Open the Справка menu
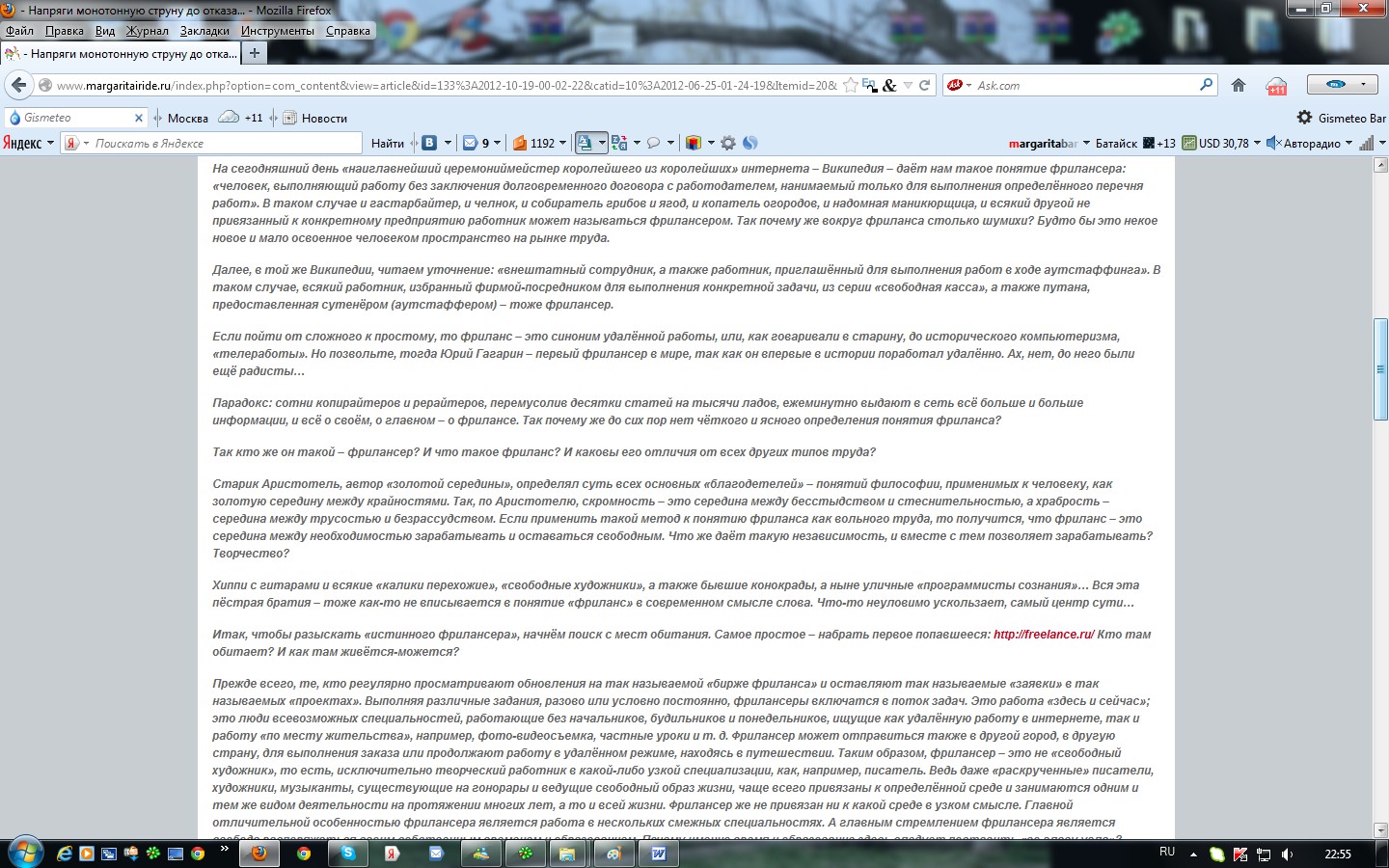This screenshot has height=868, width=1389. 348,31
